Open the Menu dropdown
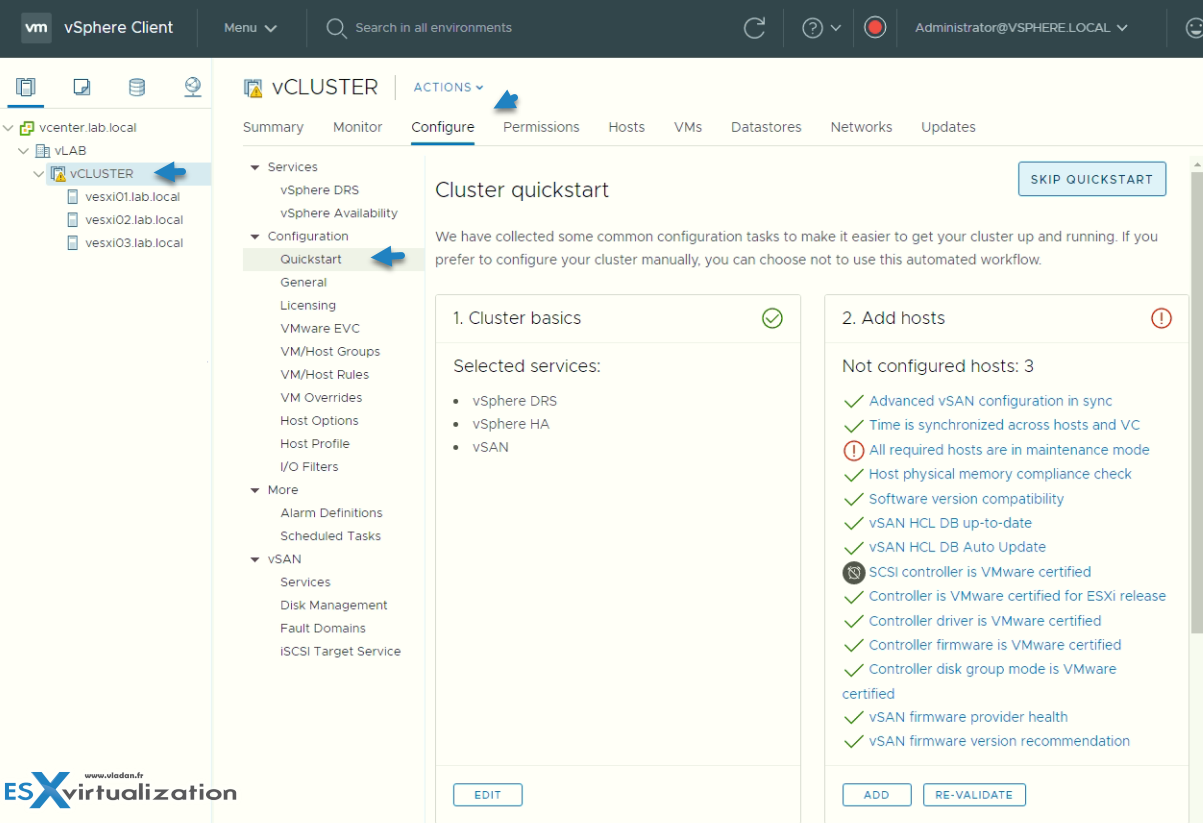The height and width of the screenshot is (823, 1203). 250,28
